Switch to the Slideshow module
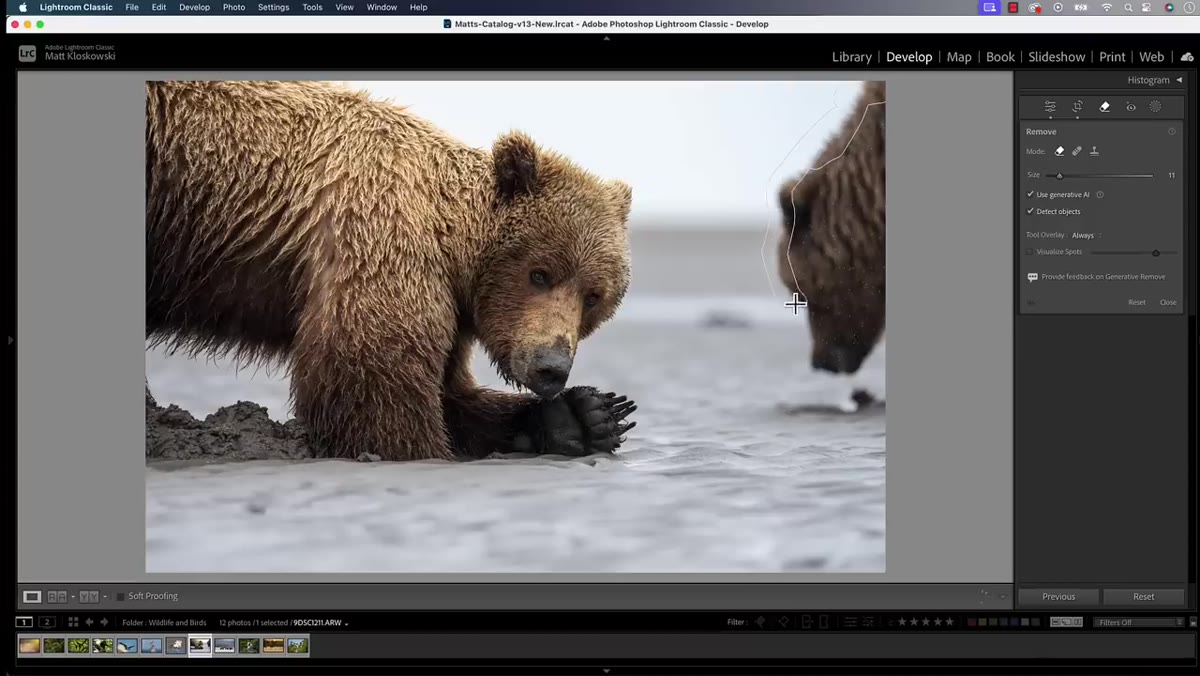This screenshot has width=1200, height=676. coord(1057,57)
